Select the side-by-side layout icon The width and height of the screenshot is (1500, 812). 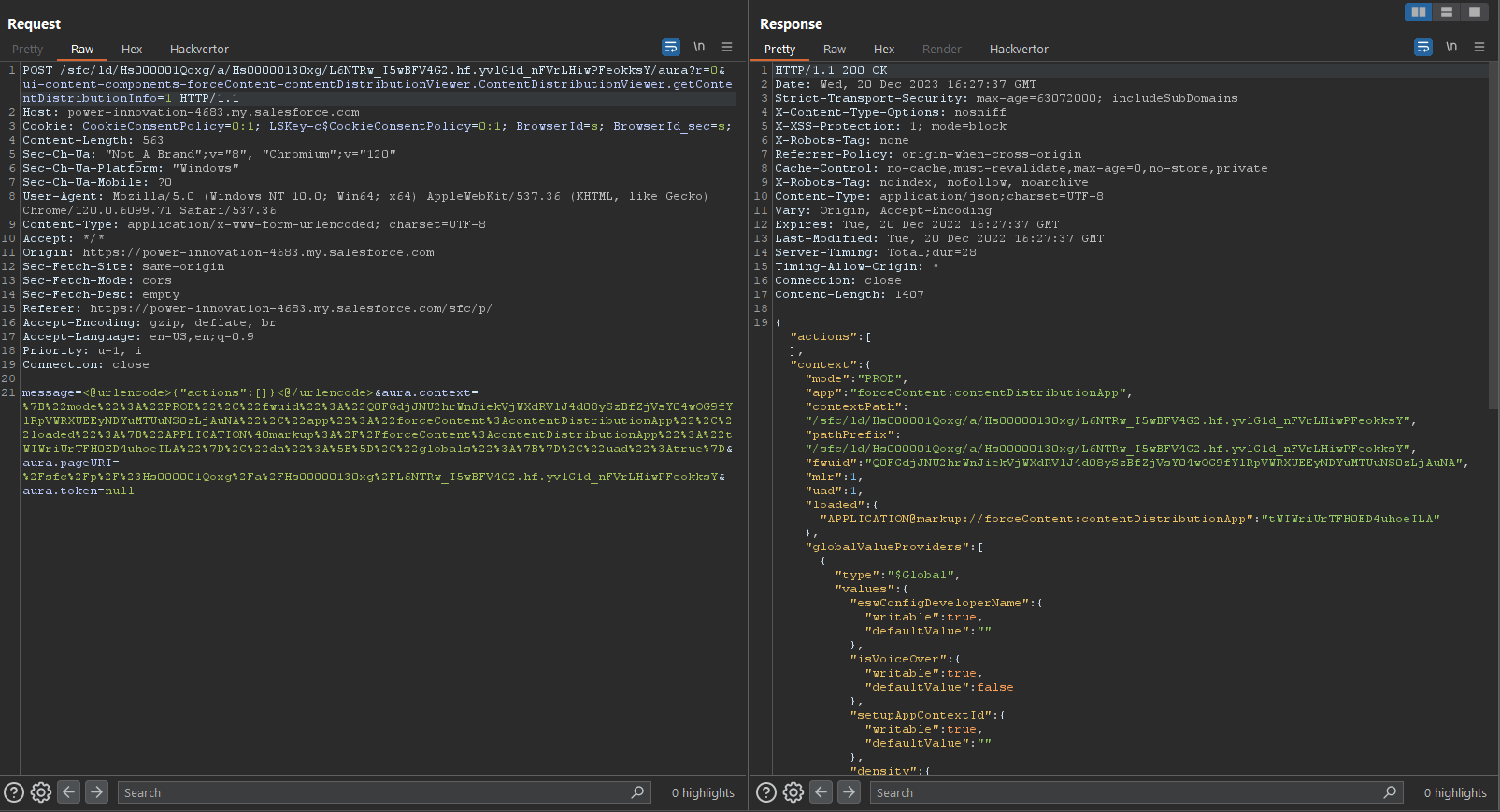[x=1419, y=12]
